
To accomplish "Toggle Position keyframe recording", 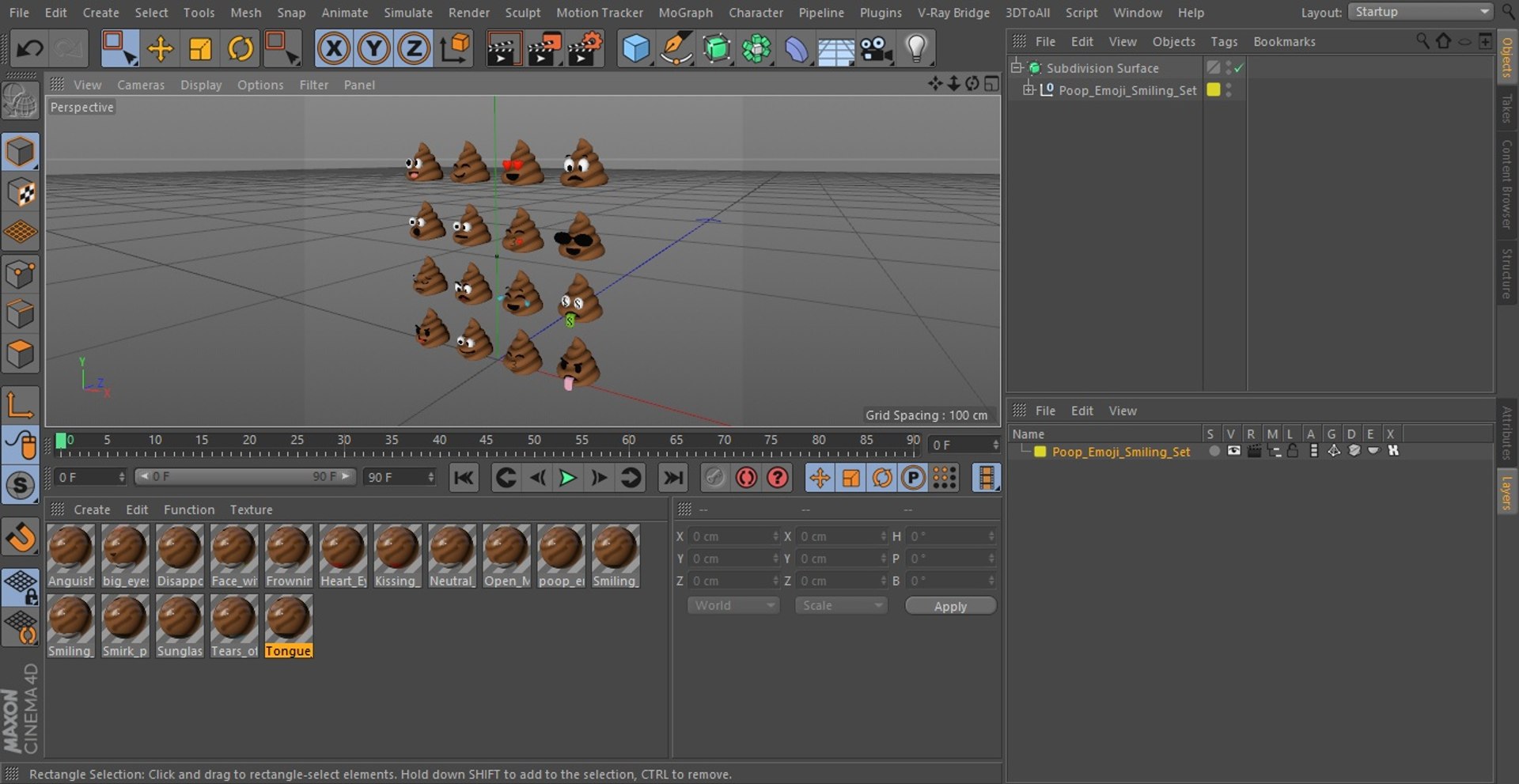I will pyautogui.click(x=820, y=478).
